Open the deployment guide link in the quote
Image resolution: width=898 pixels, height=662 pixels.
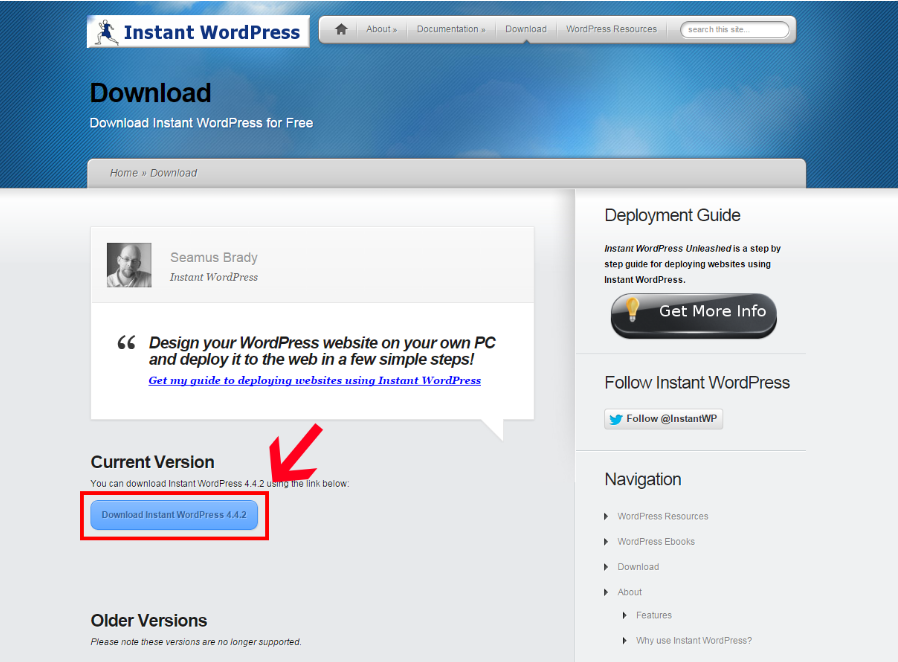pos(314,380)
